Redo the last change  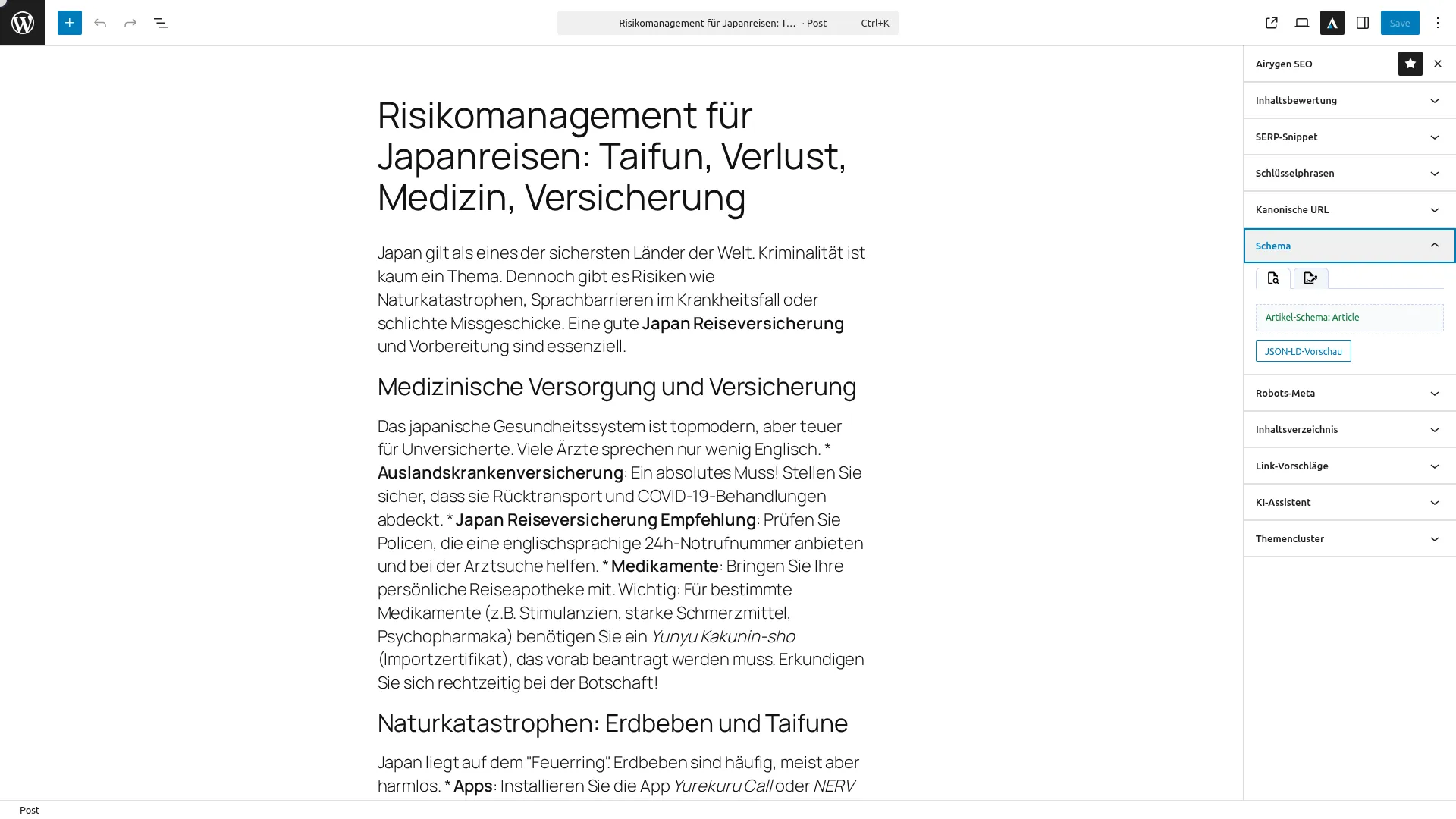[x=130, y=23]
